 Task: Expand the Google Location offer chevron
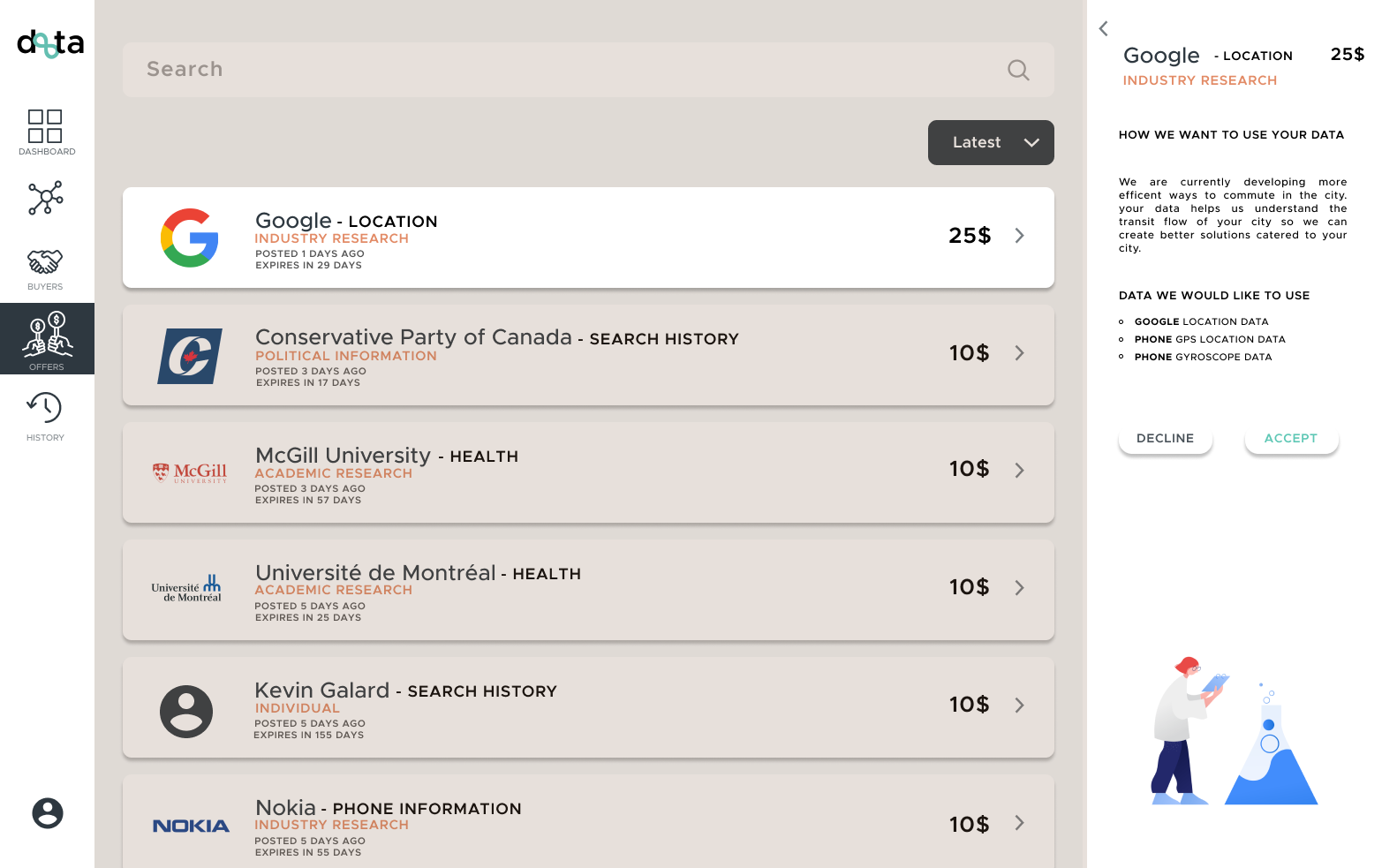coord(1020,236)
